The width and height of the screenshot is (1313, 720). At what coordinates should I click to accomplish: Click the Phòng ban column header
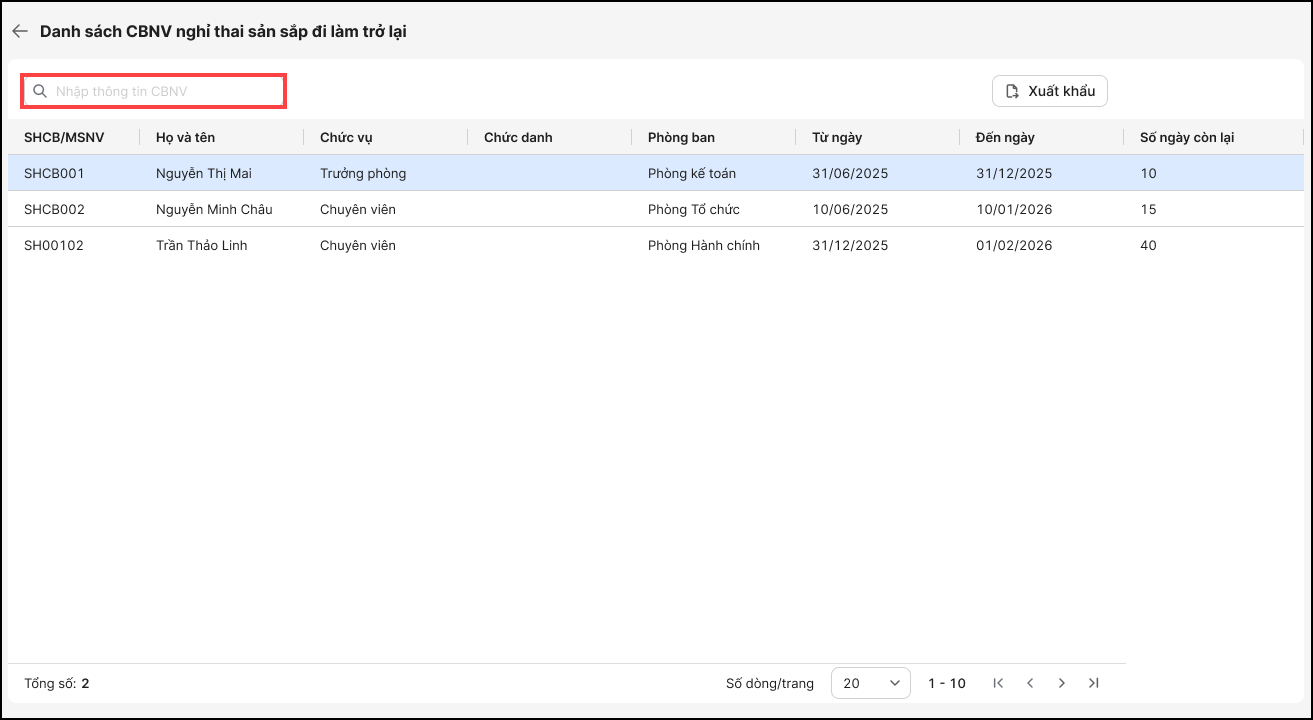(x=681, y=137)
